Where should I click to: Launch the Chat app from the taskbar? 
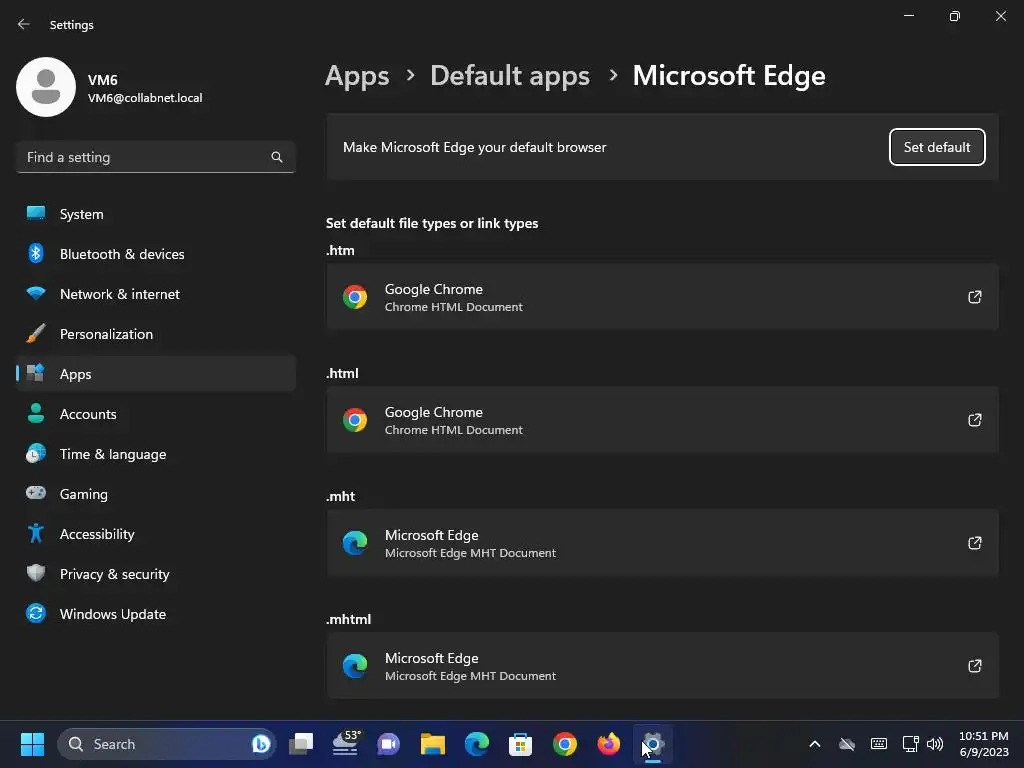coord(389,744)
